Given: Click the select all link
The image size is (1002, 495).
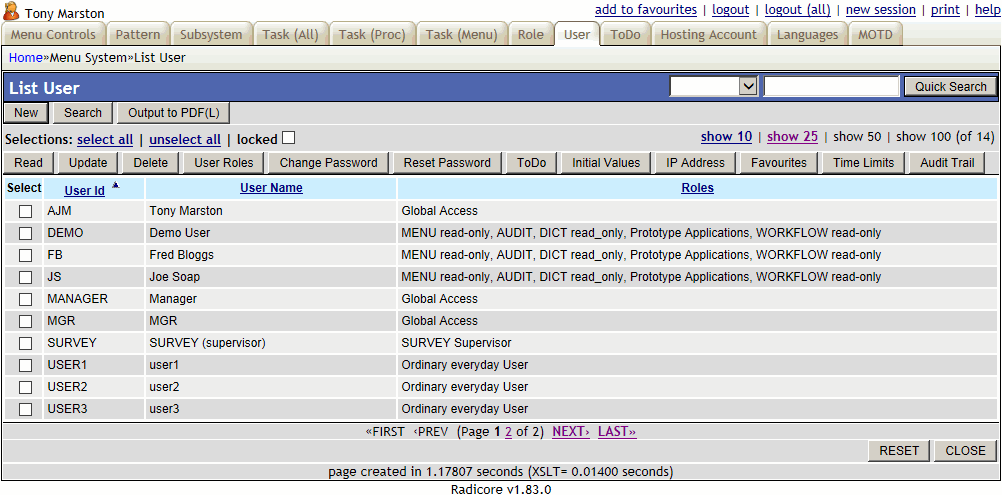Looking at the screenshot, I should tap(105, 140).
